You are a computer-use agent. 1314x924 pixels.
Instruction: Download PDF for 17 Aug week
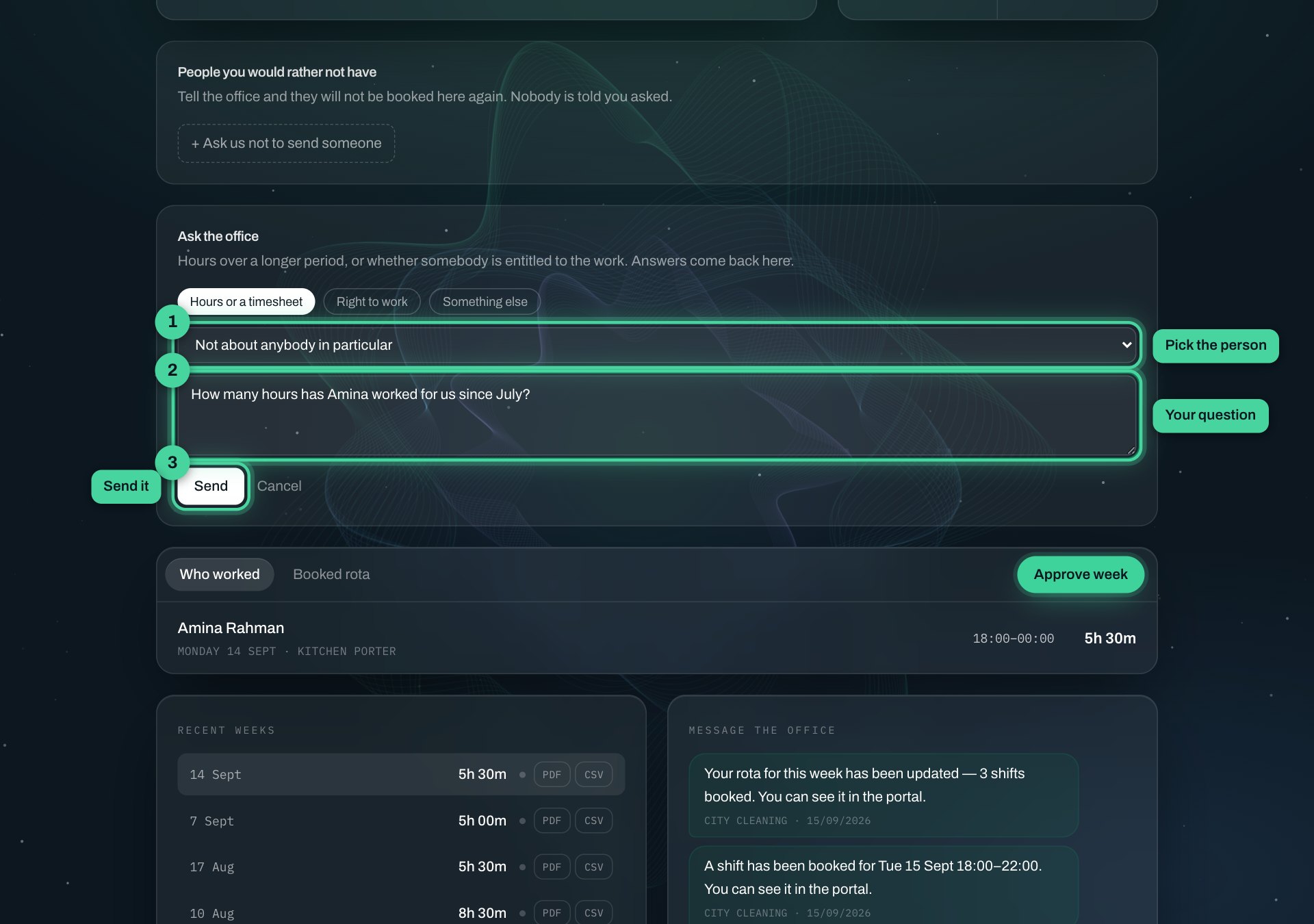pos(552,867)
